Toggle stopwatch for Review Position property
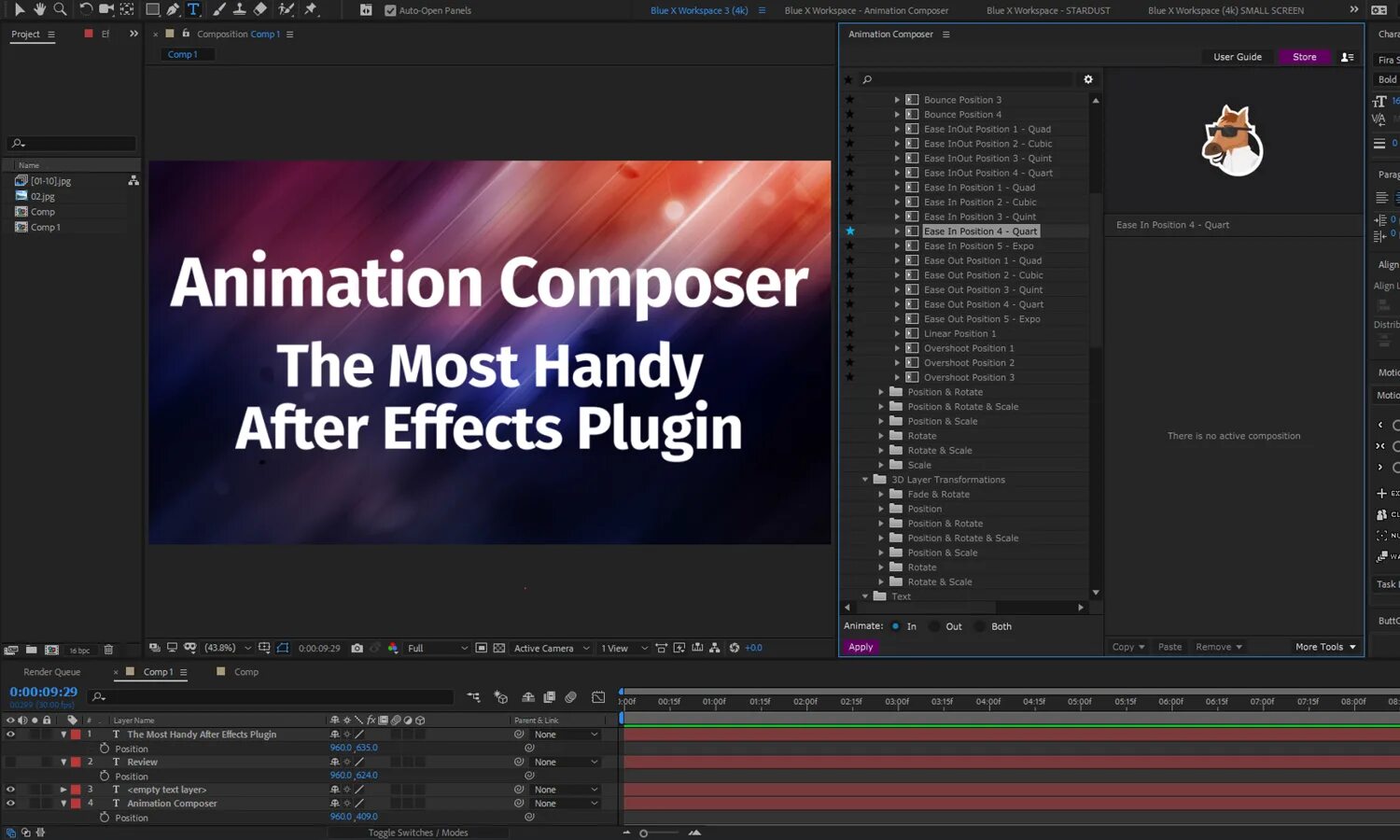1400x840 pixels. (x=105, y=776)
